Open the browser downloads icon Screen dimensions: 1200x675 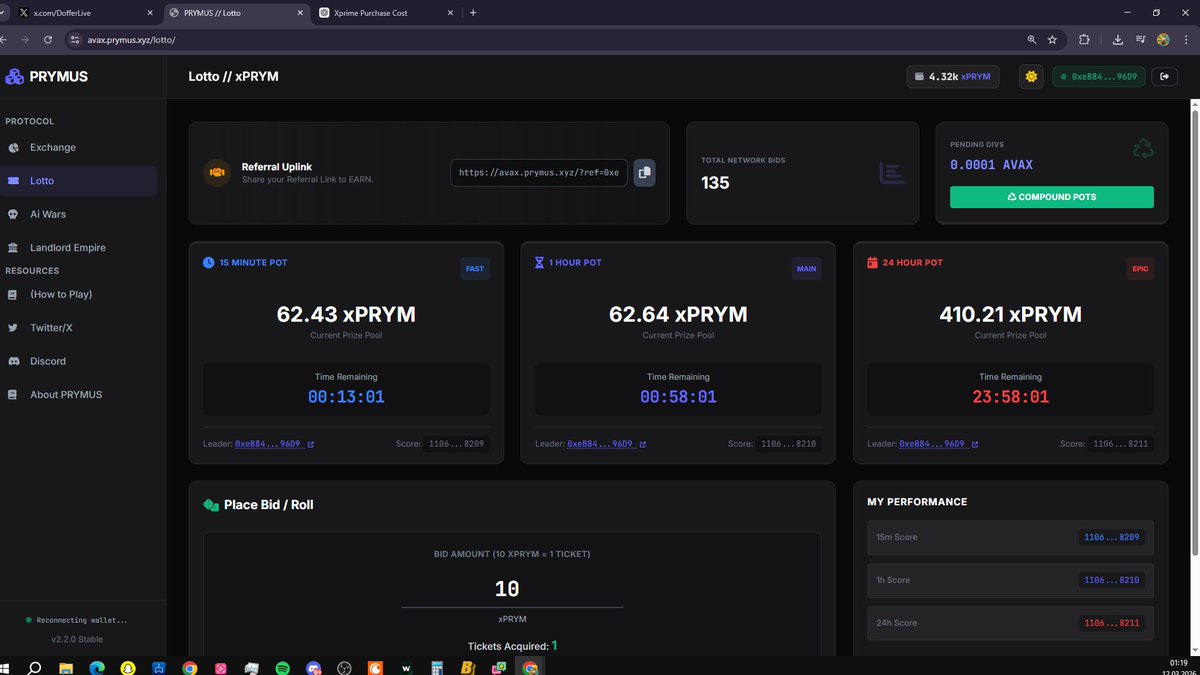[1118, 39]
